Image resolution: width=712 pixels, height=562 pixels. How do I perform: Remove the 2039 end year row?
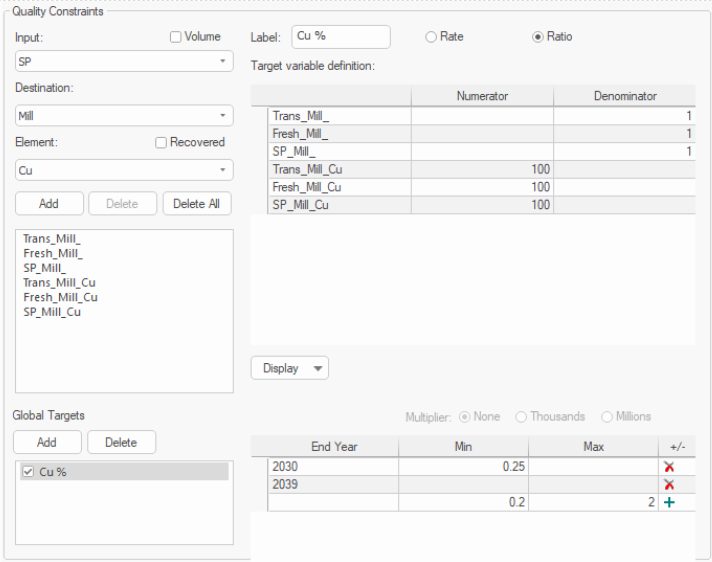[x=669, y=484]
